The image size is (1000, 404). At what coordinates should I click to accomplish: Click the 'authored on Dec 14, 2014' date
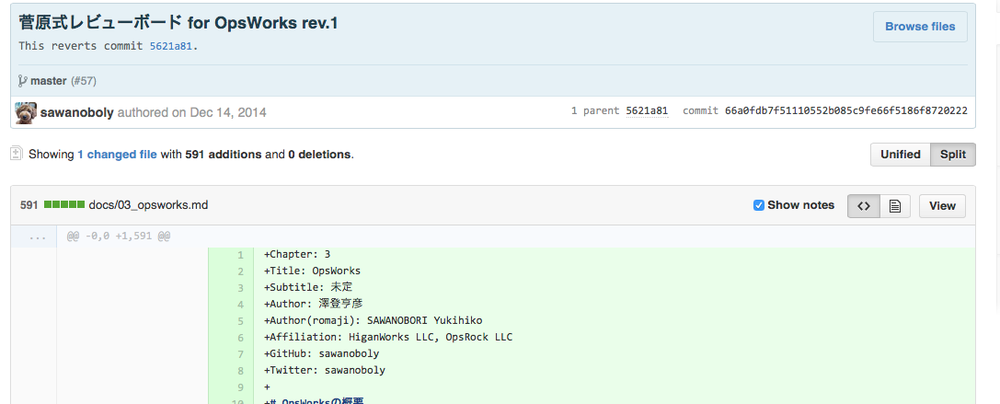click(192, 113)
